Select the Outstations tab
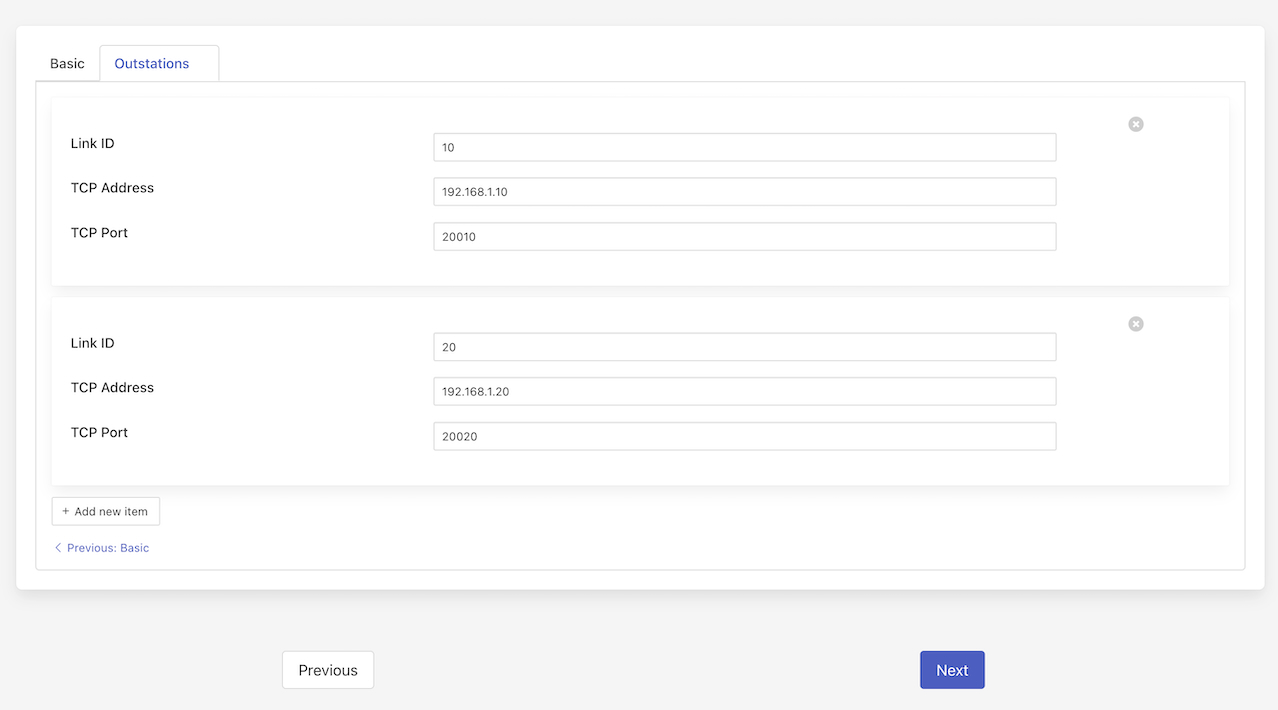Screen dimensions: 1278x710 coord(152,64)
